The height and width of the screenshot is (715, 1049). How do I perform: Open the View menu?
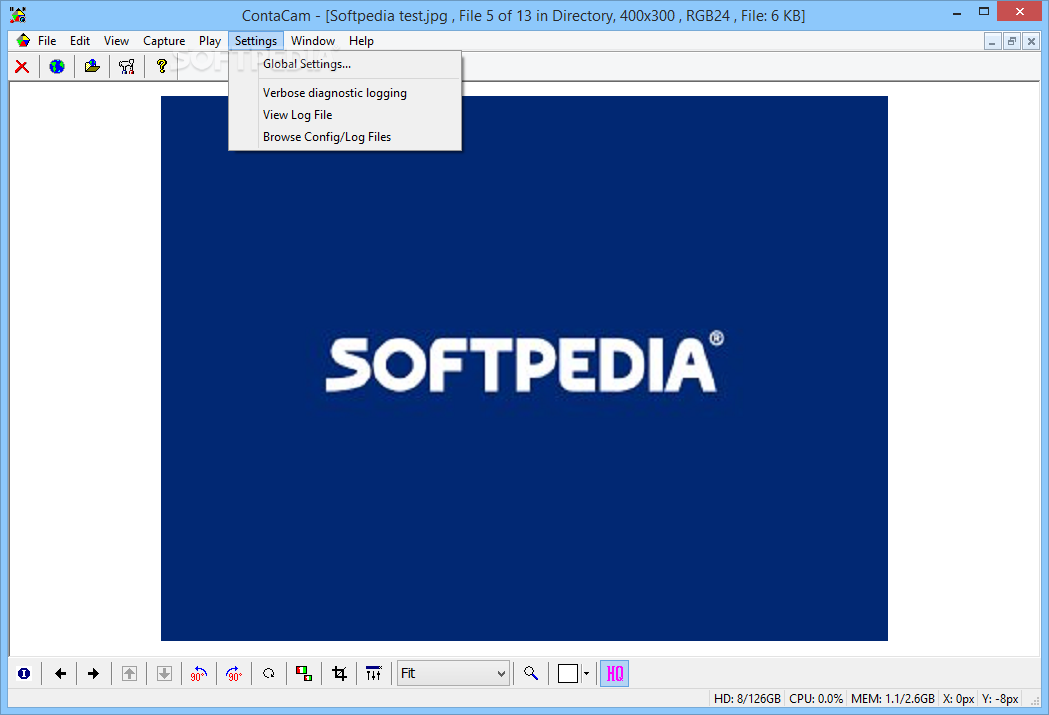[116, 41]
